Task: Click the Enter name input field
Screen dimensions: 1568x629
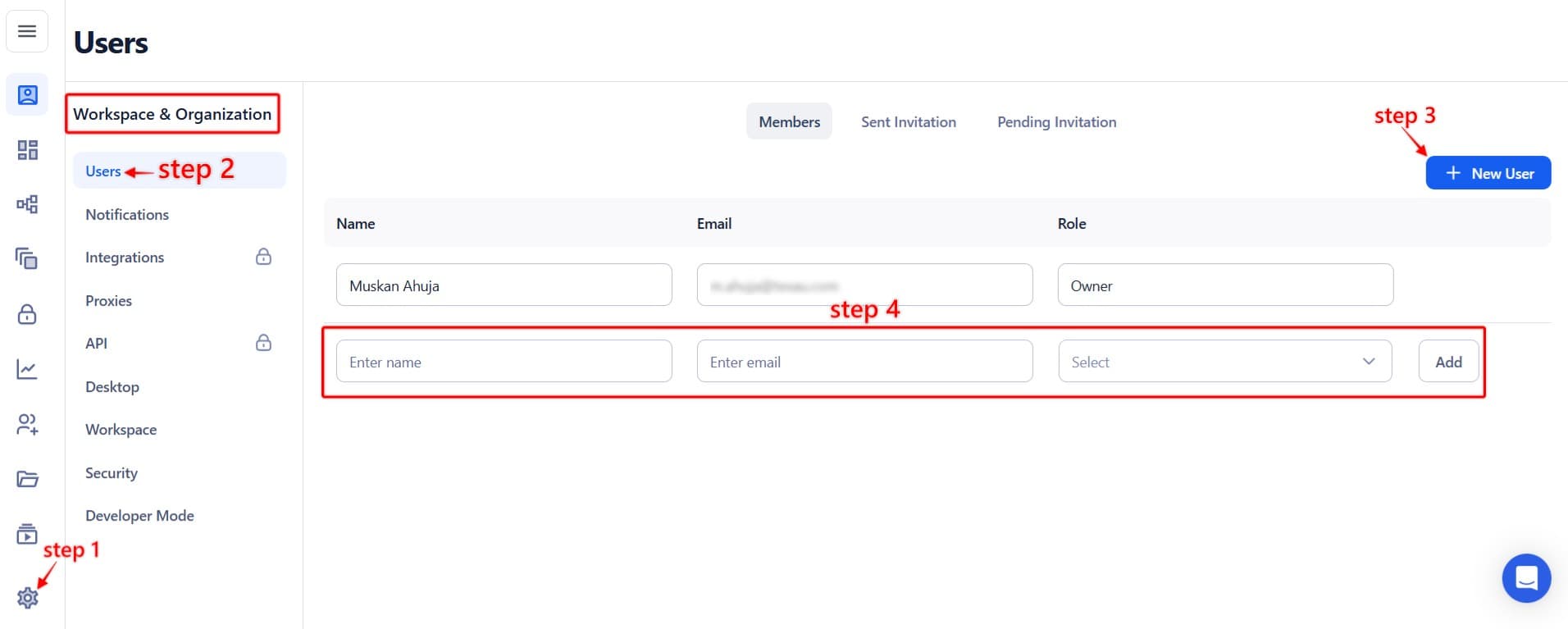Action: click(504, 362)
